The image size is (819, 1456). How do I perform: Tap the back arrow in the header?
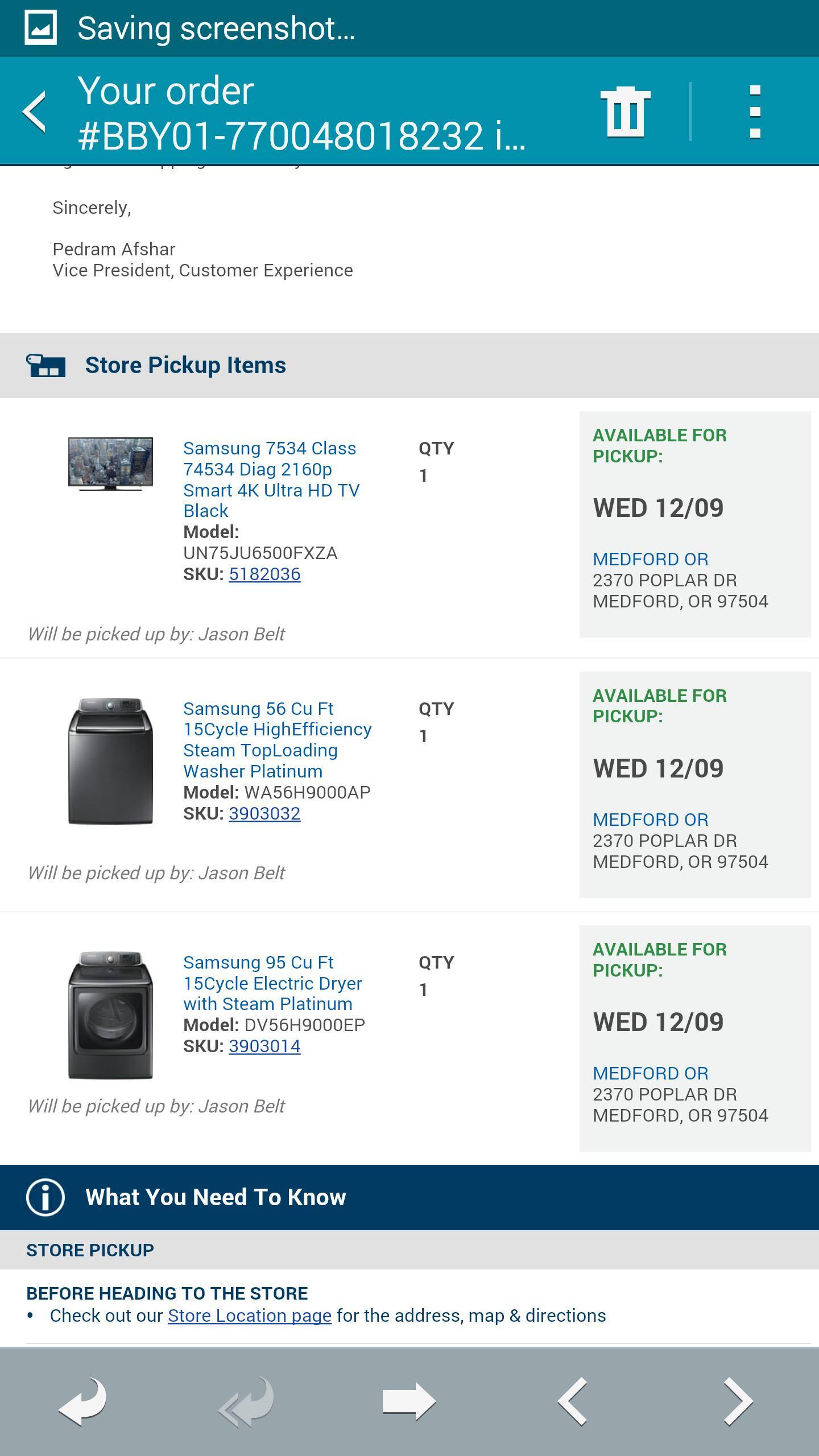coord(35,112)
